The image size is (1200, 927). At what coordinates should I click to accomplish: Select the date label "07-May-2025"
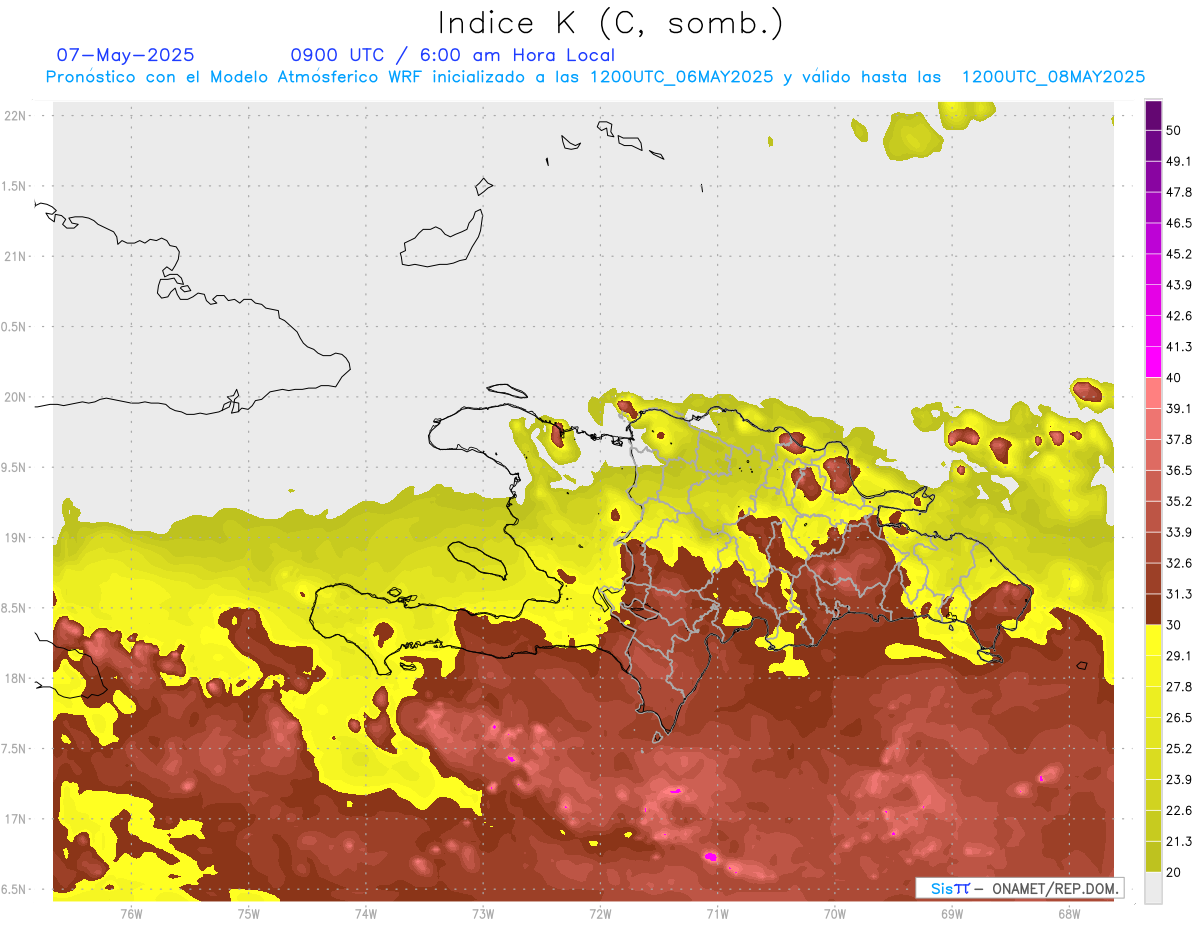coord(126,55)
